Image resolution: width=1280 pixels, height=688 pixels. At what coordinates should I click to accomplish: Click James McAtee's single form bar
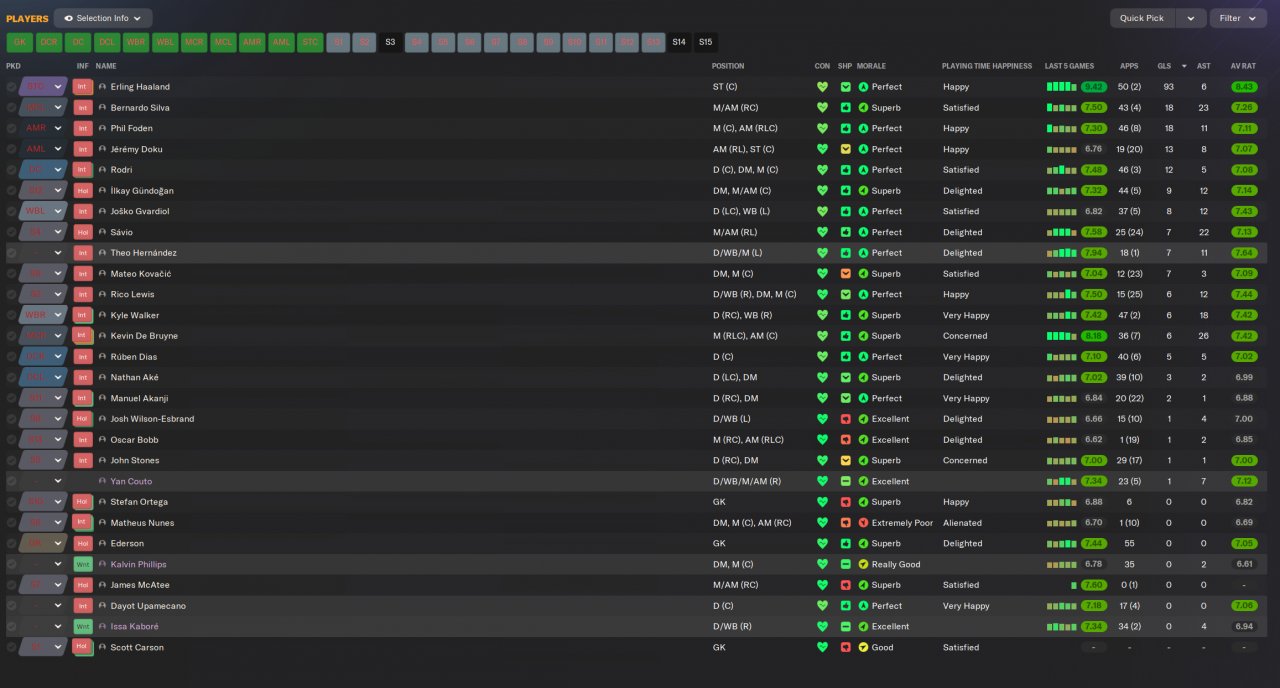[x=1074, y=585]
